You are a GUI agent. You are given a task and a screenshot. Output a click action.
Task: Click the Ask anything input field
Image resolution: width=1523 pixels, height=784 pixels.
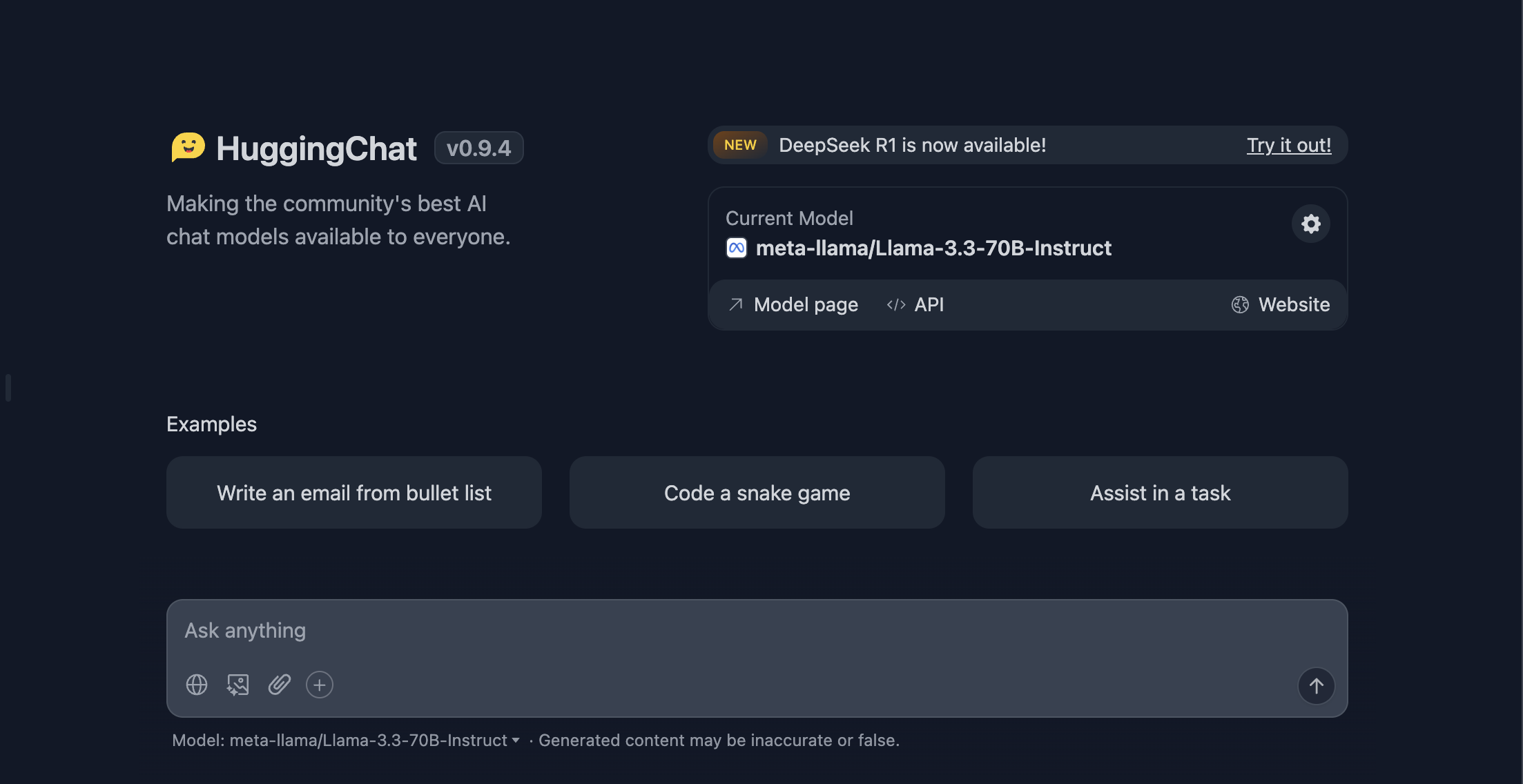690,631
